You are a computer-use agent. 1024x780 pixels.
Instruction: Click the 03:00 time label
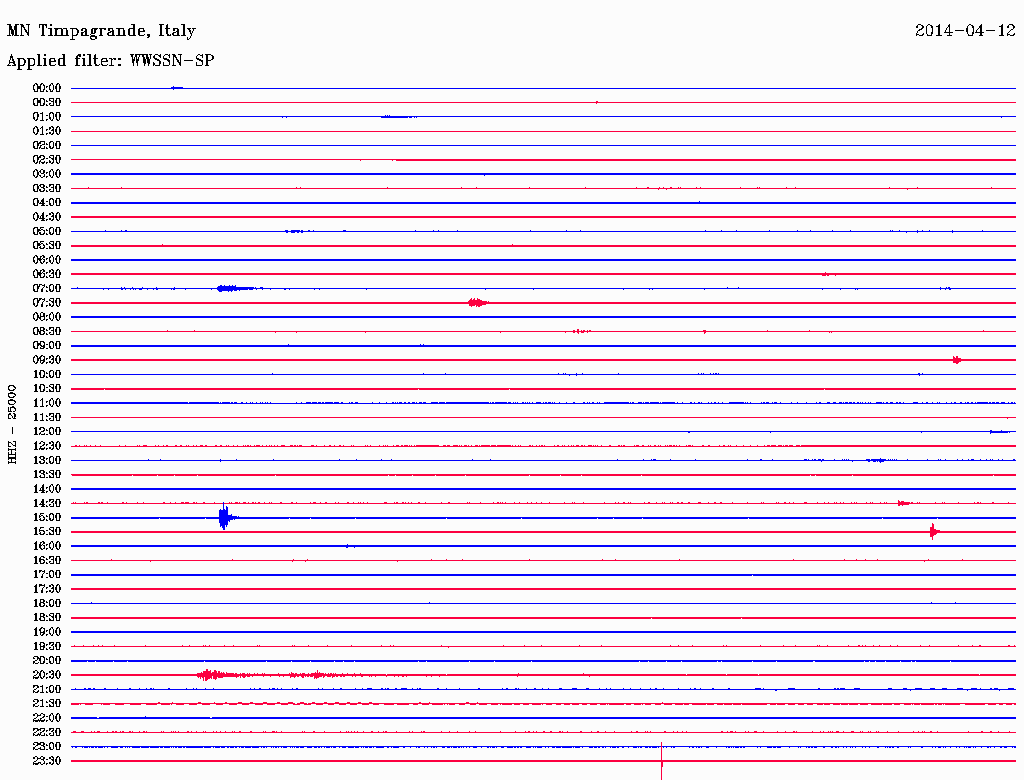[x=47, y=174]
